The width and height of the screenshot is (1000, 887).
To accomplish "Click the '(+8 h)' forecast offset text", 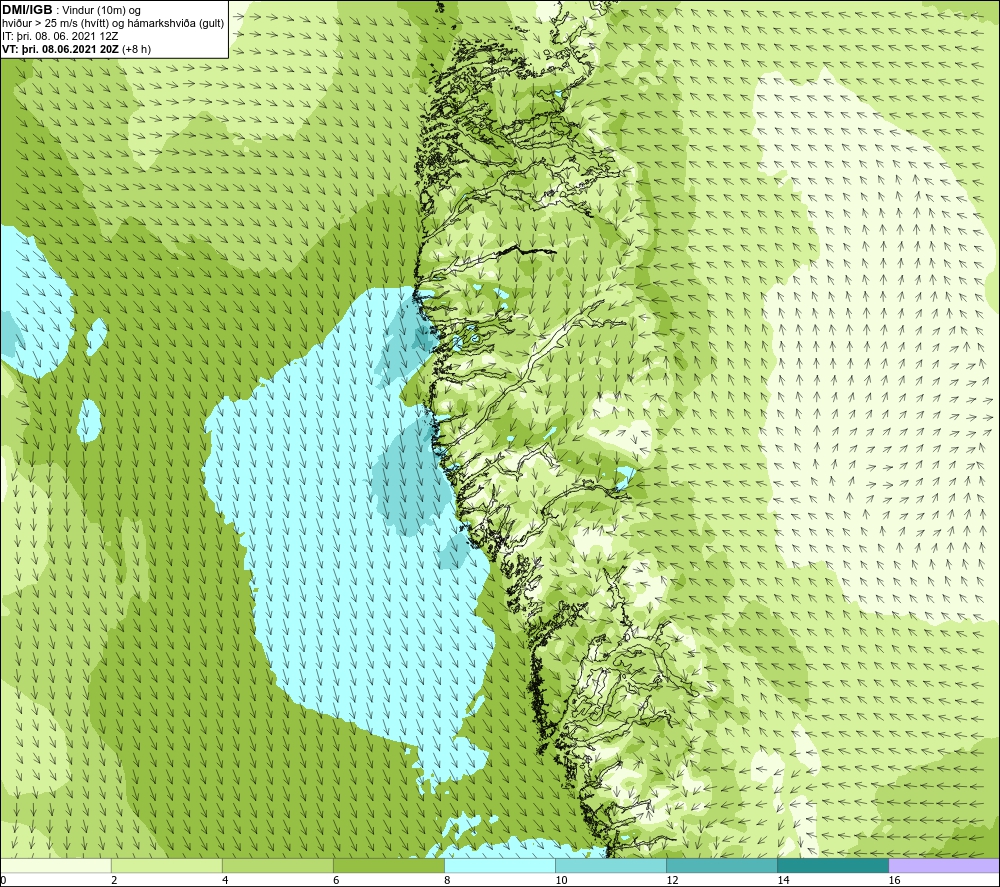I will tap(136, 49).
